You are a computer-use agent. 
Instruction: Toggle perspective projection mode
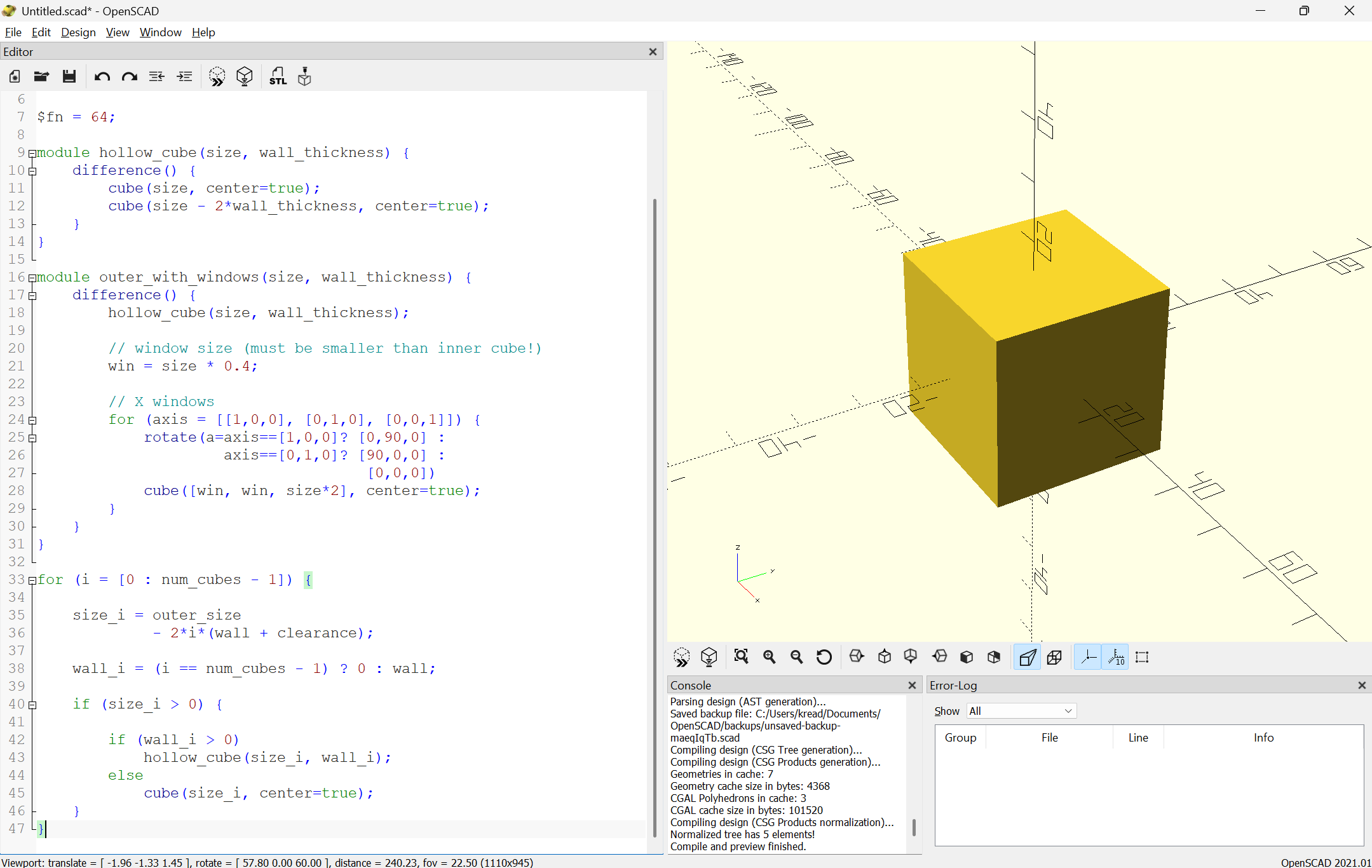1028,657
